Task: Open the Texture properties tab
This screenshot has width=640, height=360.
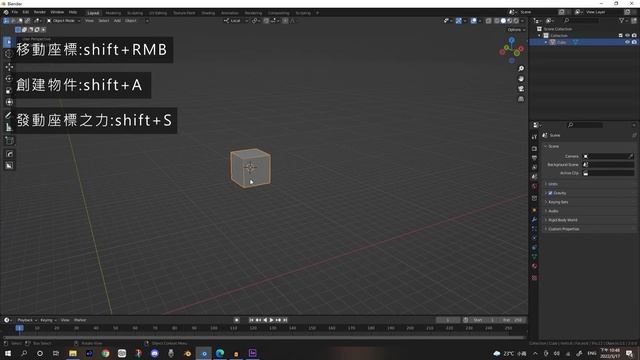Action: (534, 278)
